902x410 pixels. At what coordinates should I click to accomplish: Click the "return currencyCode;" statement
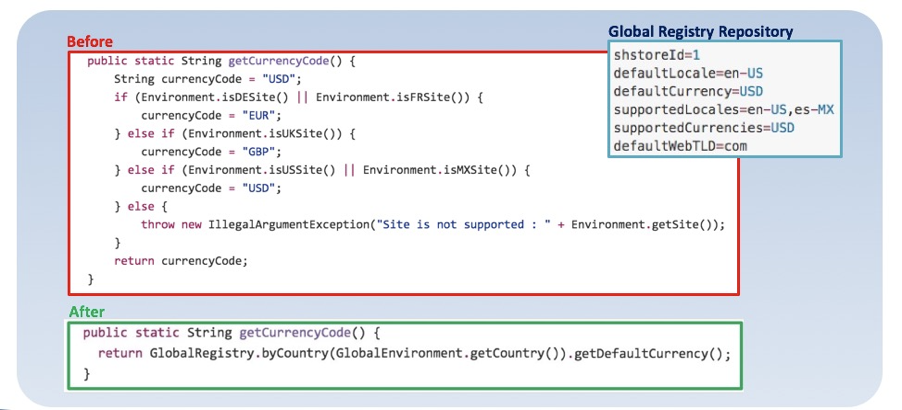(x=180, y=260)
